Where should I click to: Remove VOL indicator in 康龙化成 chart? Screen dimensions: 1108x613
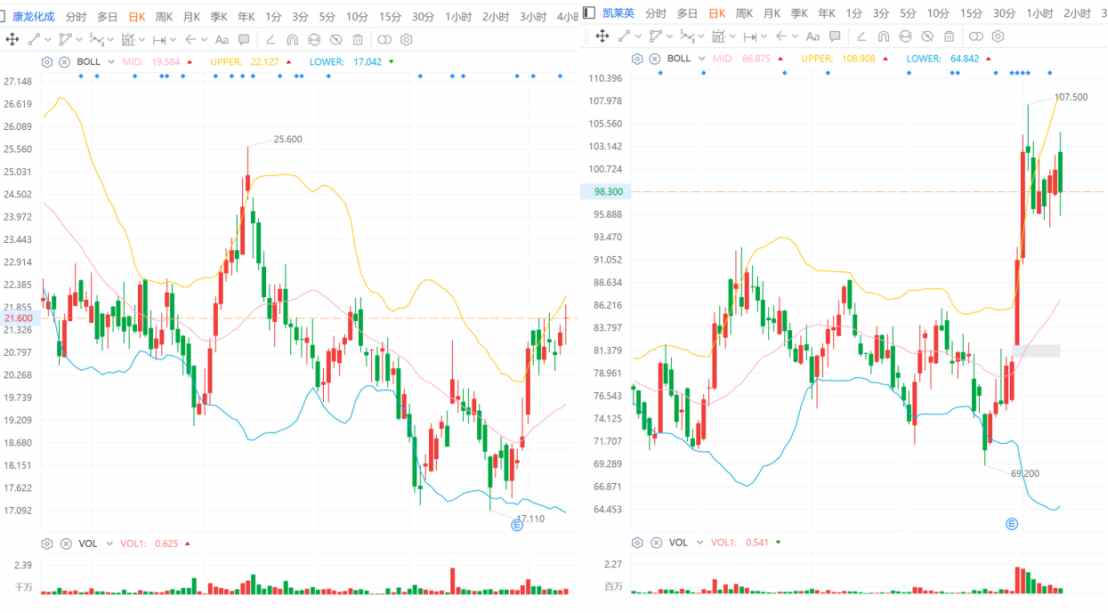(x=66, y=544)
